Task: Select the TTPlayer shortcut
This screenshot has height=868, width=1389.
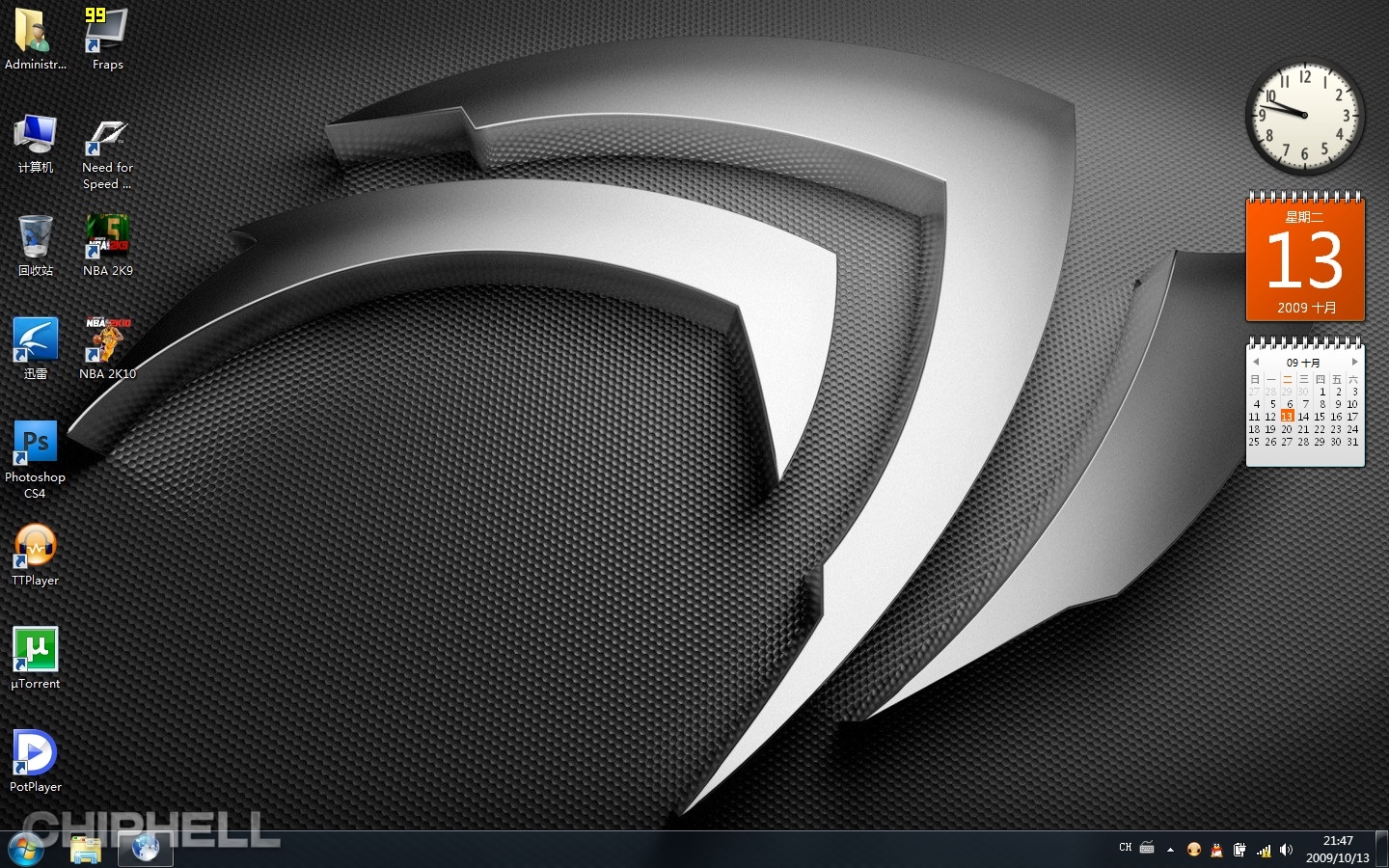Action: click(35, 556)
